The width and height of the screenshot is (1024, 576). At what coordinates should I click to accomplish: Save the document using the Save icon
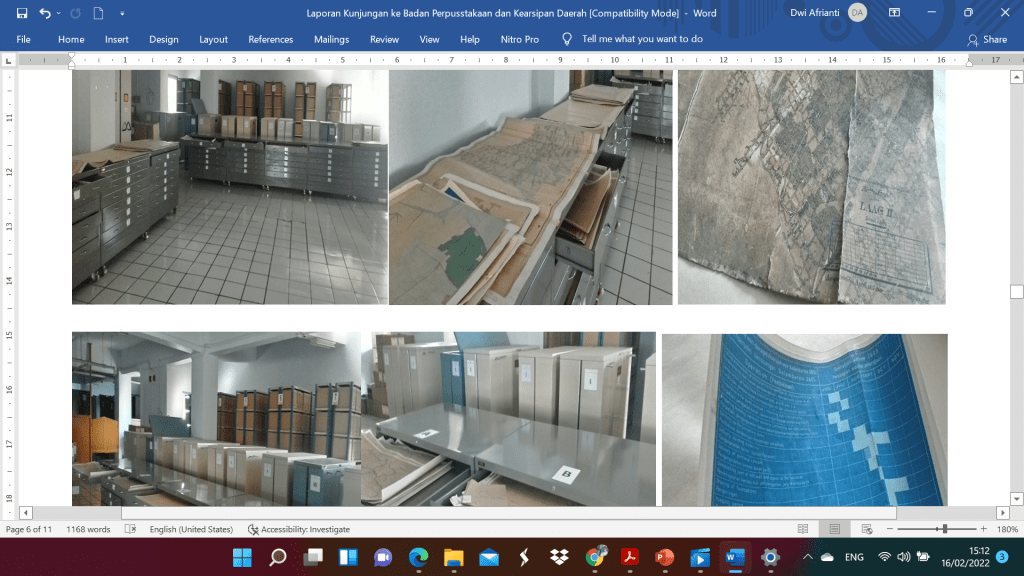click(22, 14)
